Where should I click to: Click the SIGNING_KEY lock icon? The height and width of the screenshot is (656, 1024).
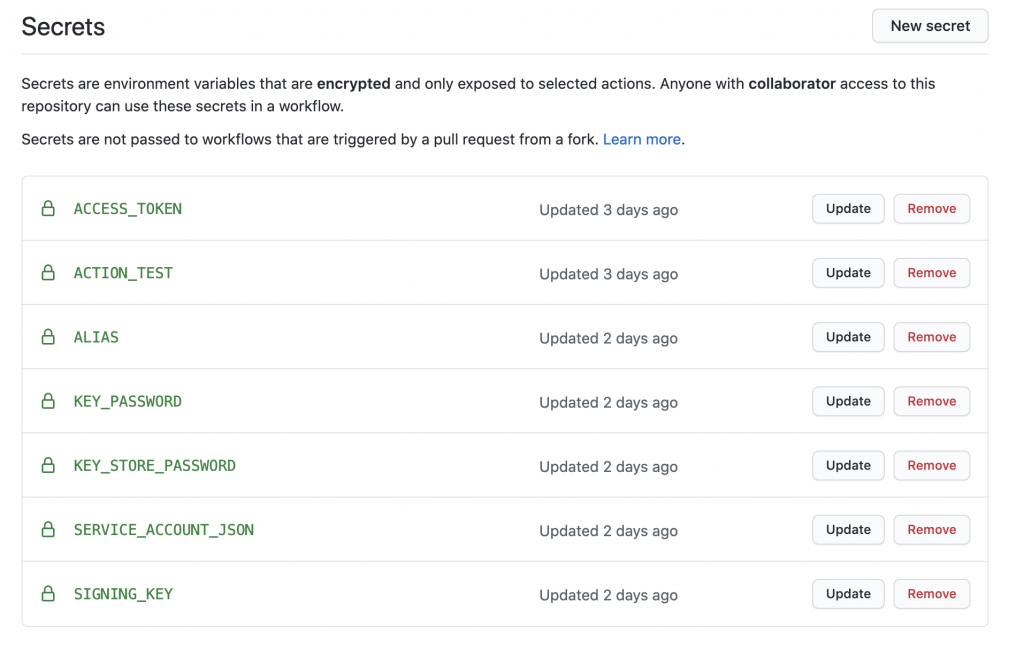coord(48,594)
